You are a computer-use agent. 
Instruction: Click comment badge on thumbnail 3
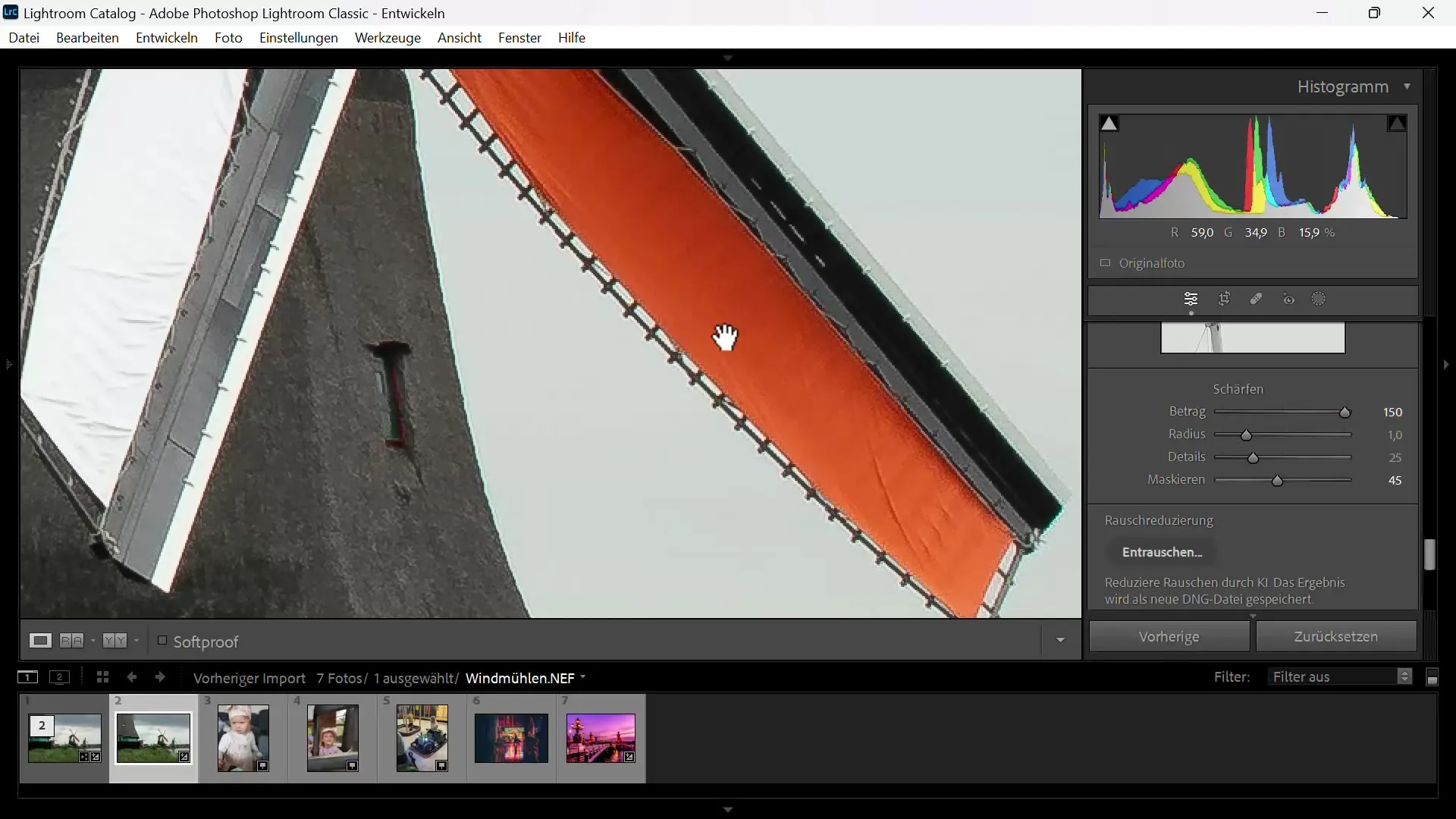[x=263, y=767]
